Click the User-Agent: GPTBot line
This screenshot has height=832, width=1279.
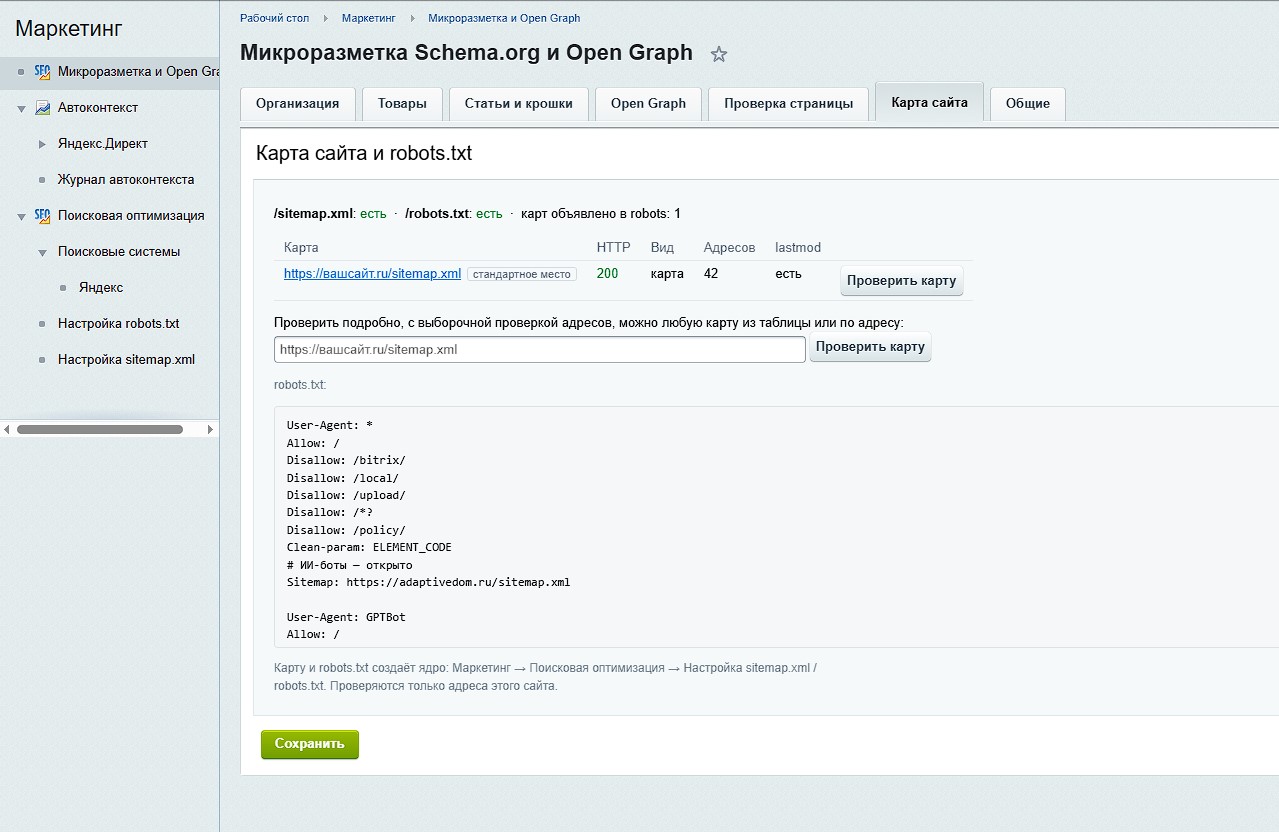[x=346, y=617]
